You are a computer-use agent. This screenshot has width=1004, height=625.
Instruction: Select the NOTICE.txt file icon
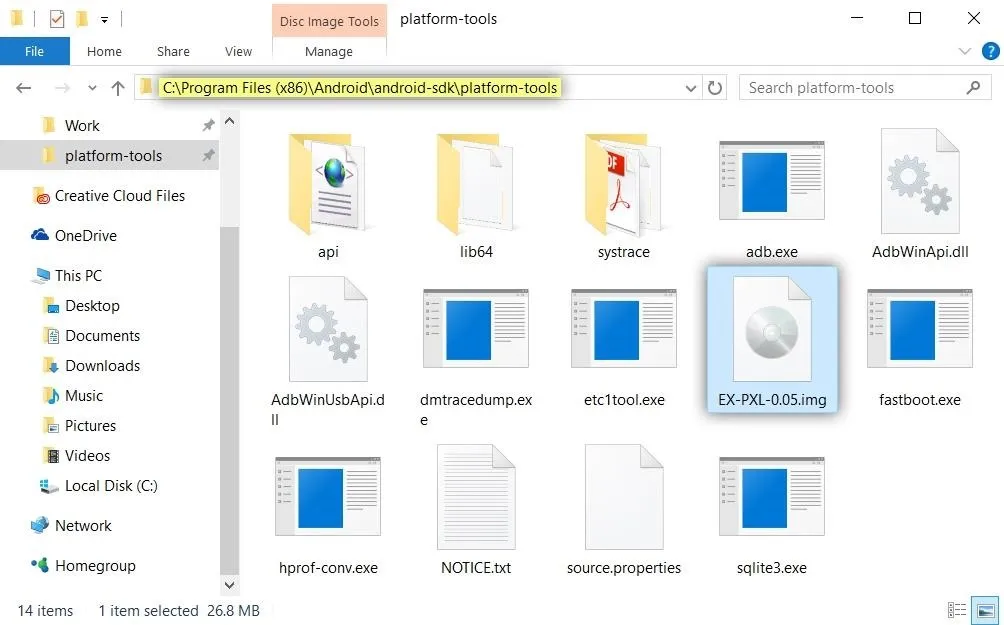click(476, 497)
